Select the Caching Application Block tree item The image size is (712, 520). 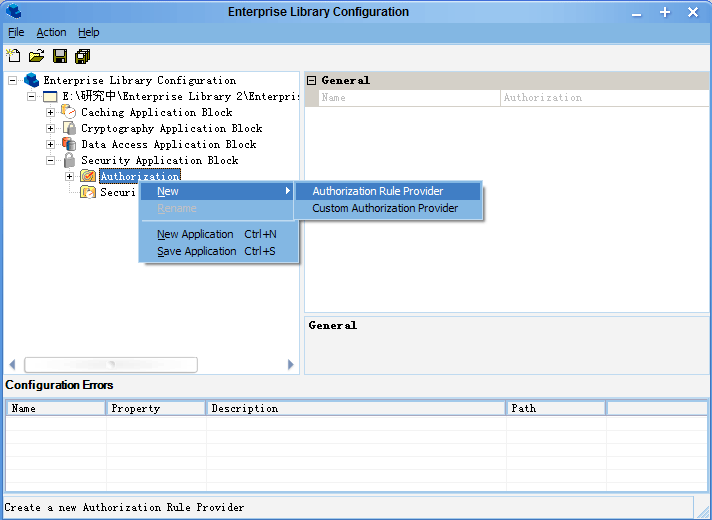157,112
